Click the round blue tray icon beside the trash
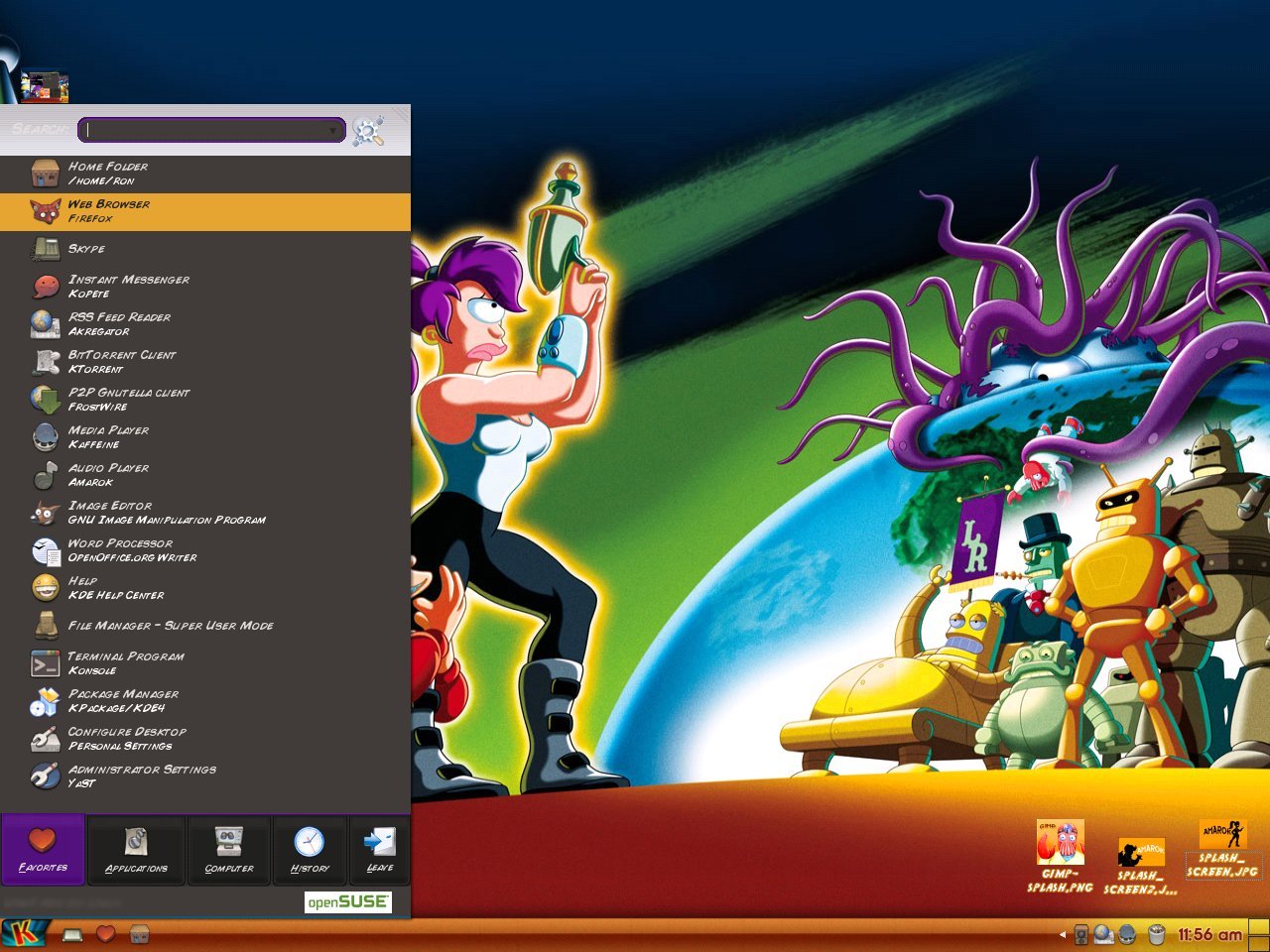The width and height of the screenshot is (1270, 952). click(x=1127, y=934)
